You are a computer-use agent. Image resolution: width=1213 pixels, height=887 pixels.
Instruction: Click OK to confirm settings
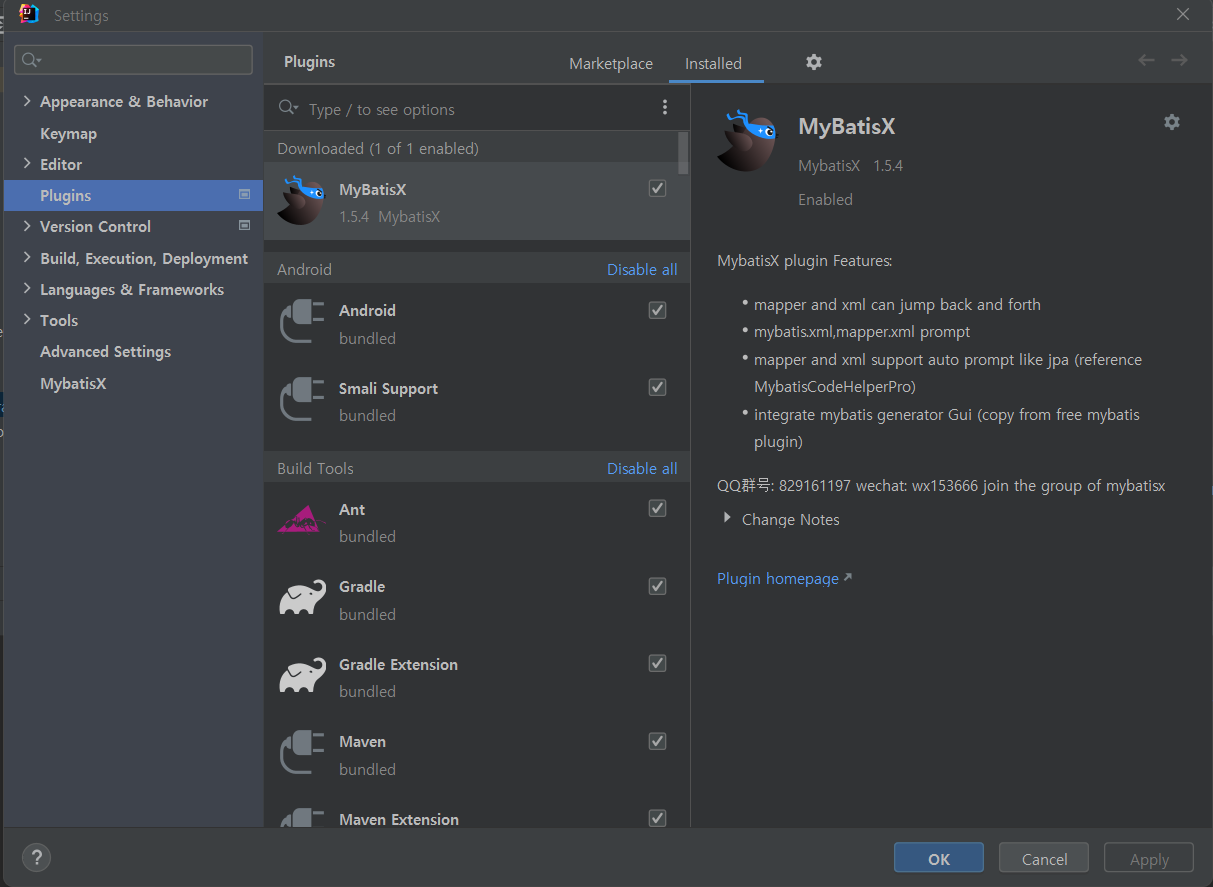click(x=939, y=858)
